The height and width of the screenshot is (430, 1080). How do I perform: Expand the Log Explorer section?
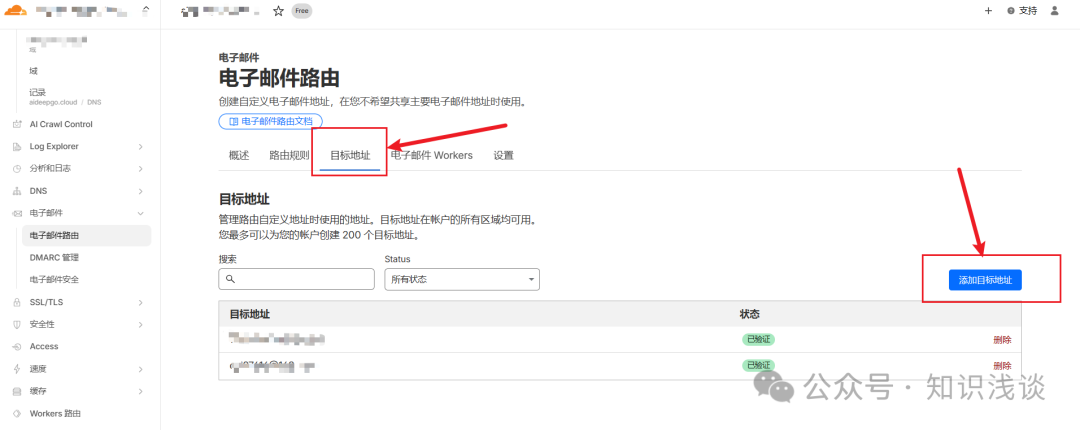[x=140, y=146]
